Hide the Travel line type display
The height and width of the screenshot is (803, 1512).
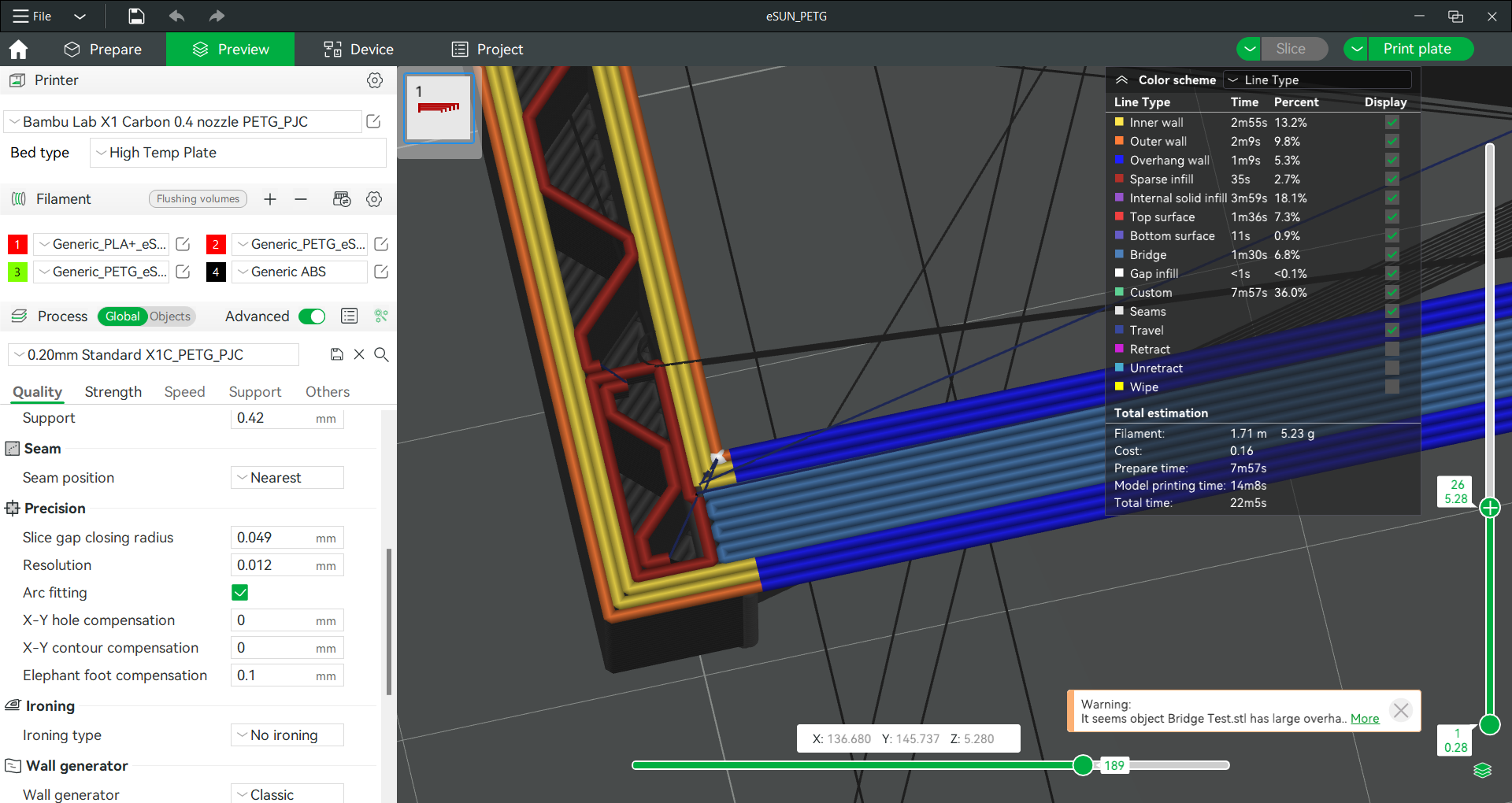coord(1392,330)
